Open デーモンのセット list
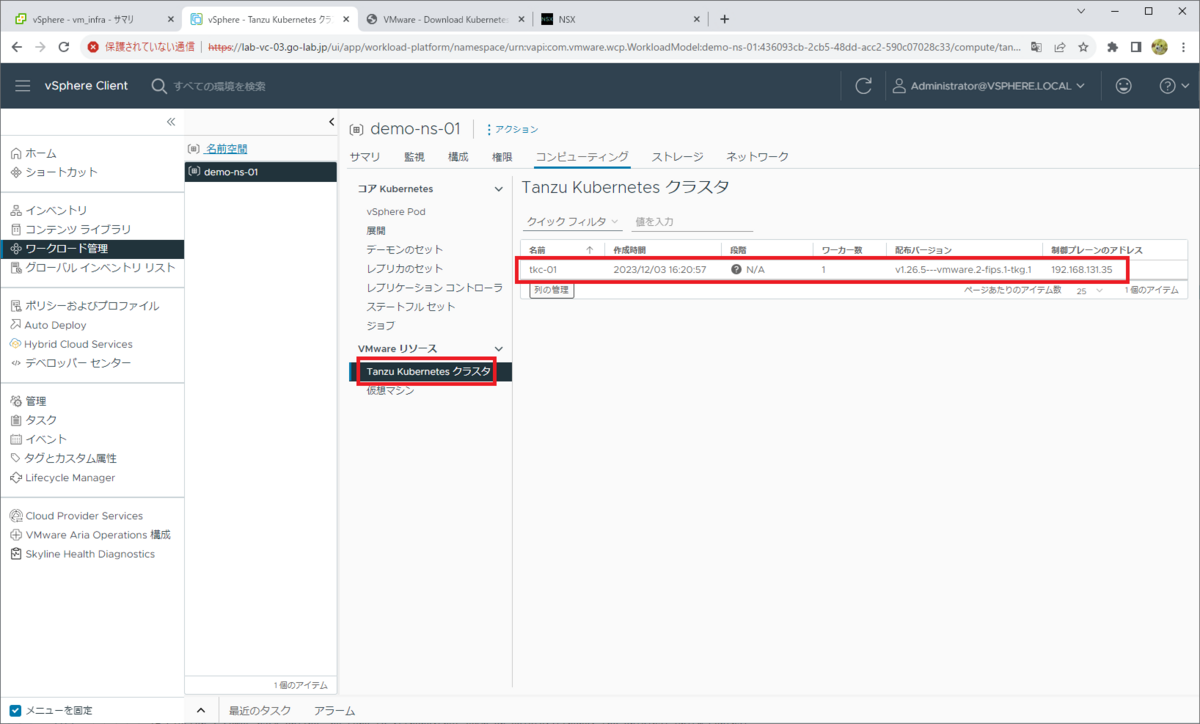The width and height of the screenshot is (1200, 724). (x=404, y=249)
